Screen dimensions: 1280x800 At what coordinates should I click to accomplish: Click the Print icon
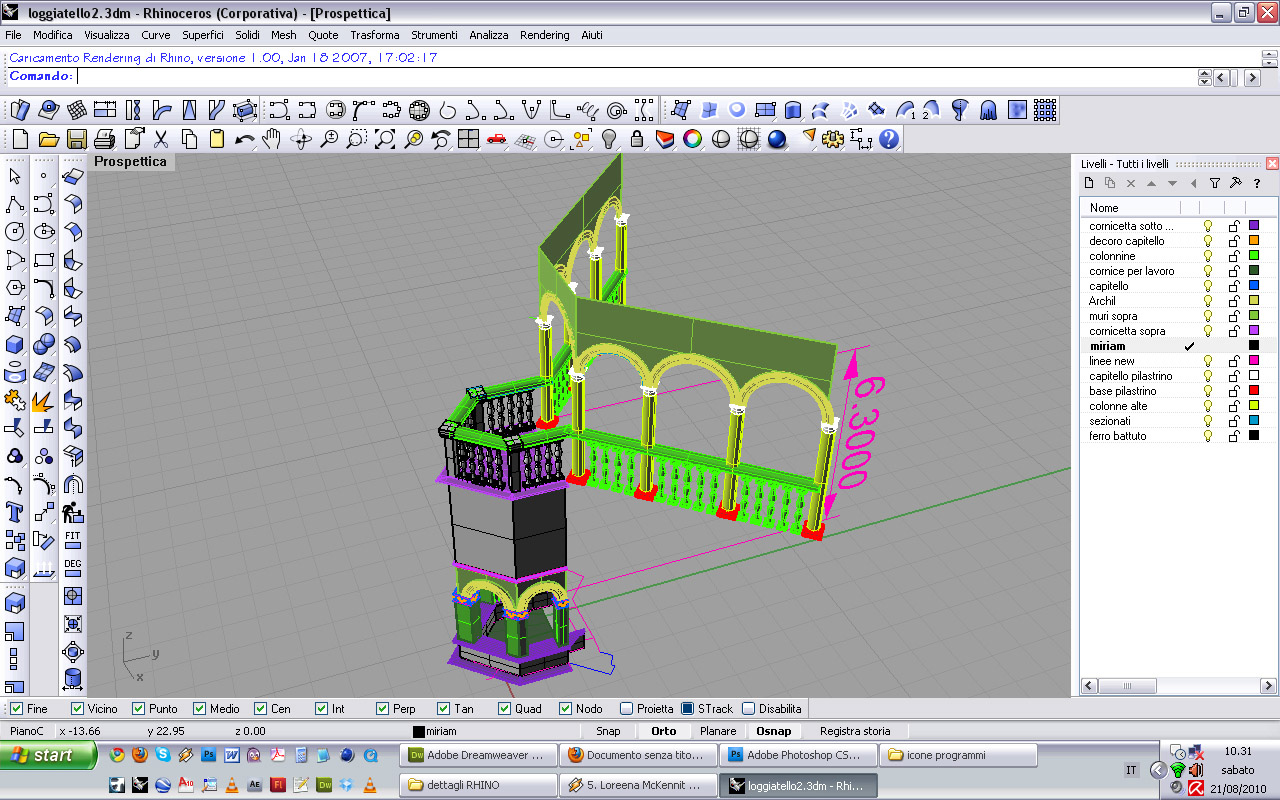pos(104,139)
